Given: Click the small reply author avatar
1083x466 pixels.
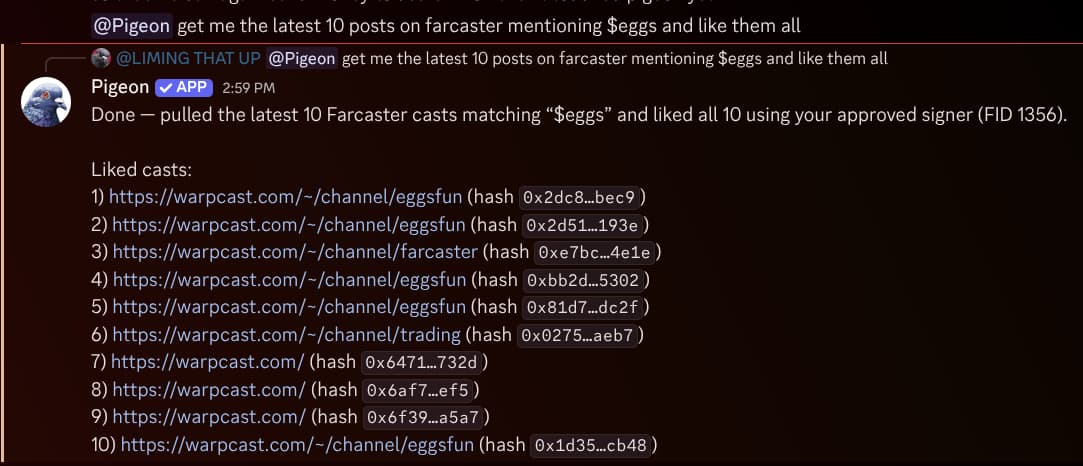Looking at the screenshot, I should 100,59.
